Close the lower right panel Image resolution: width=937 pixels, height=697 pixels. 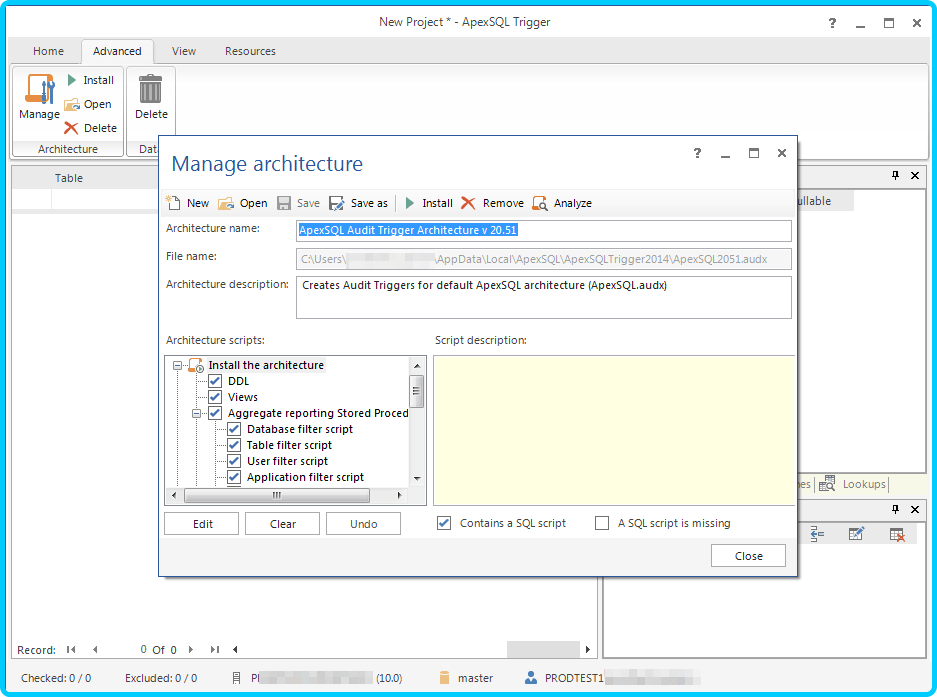[x=915, y=509]
